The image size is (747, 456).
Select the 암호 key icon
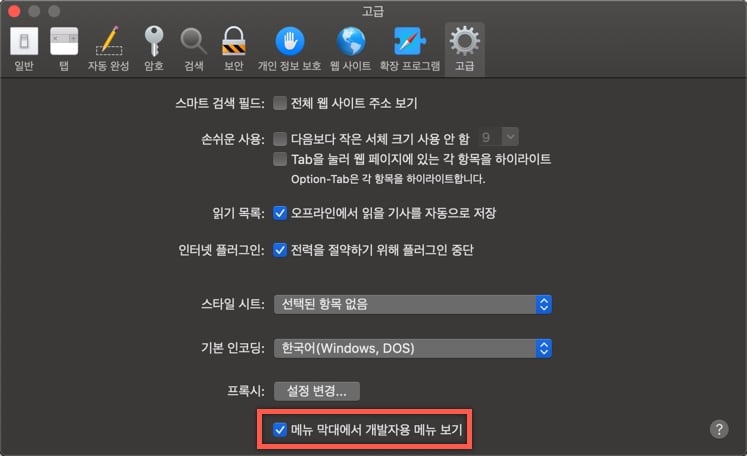click(x=154, y=49)
